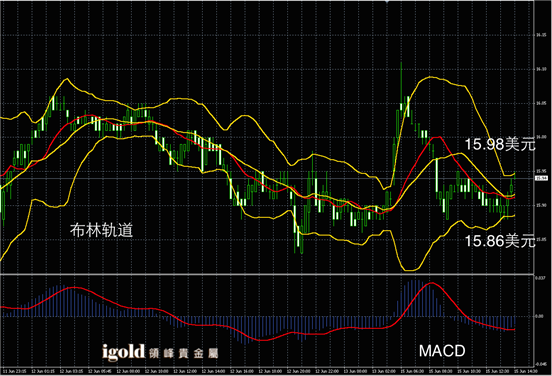Select the 16.10 price axis label
Viewport: 552px width, 376px height.
tap(541, 69)
